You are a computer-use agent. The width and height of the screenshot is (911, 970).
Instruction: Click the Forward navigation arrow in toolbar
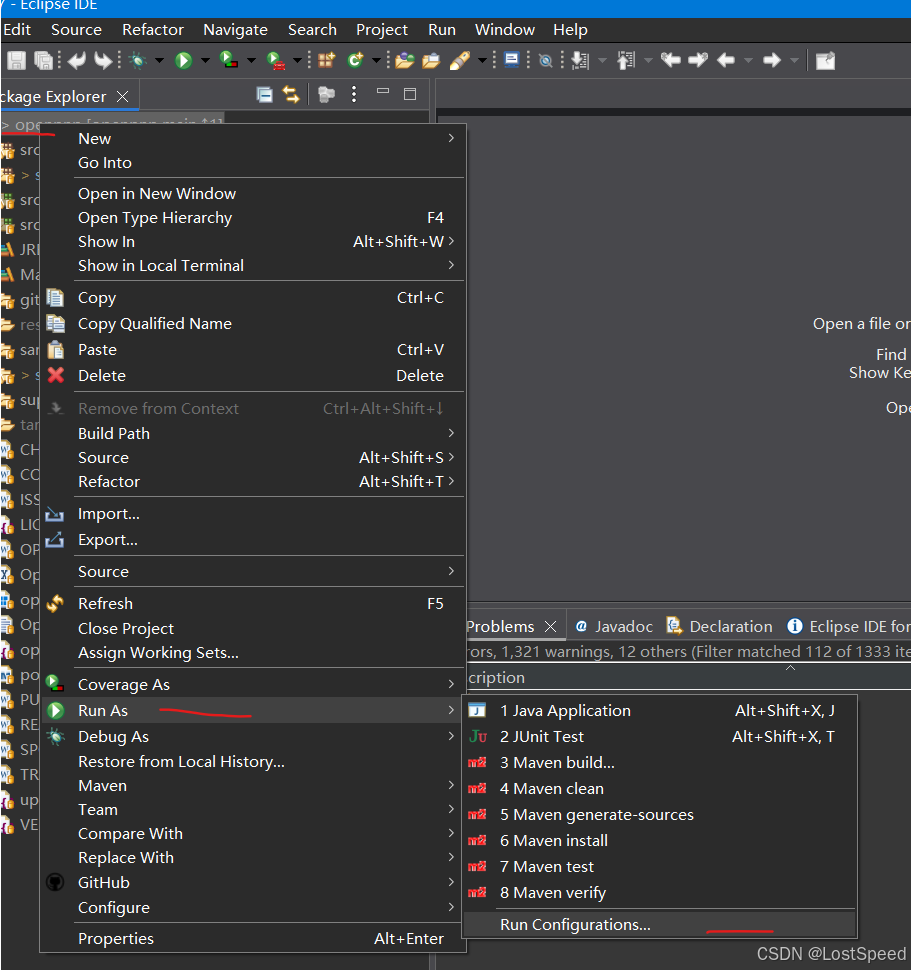click(x=772, y=60)
